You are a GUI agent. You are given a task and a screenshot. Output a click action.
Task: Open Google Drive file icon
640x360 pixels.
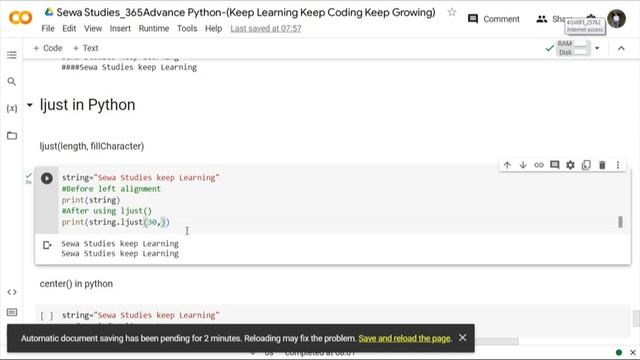(49, 12)
